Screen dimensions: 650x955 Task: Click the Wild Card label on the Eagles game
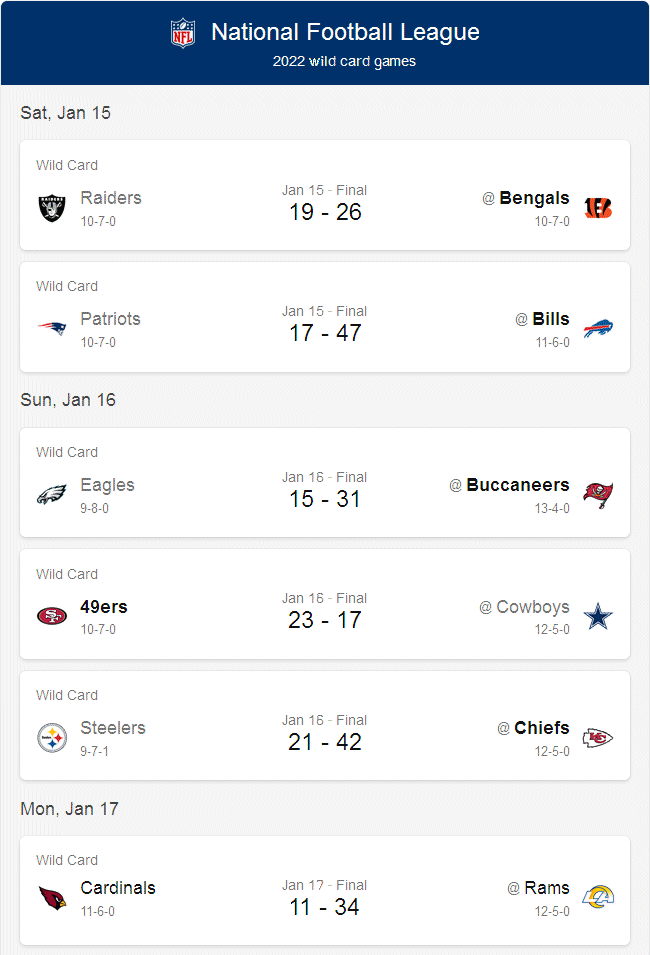tap(67, 452)
